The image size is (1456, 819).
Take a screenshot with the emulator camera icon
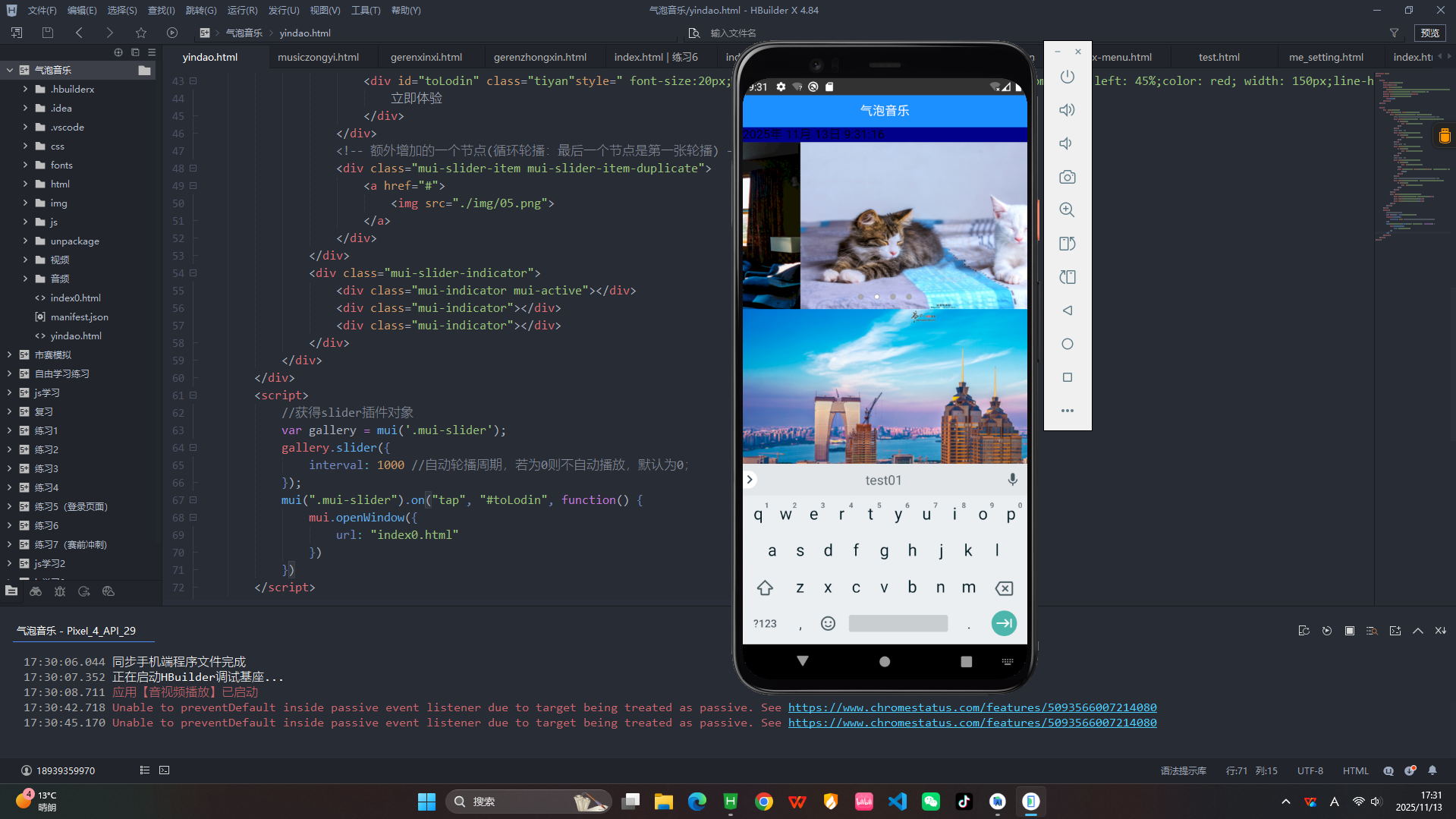click(1067, 177)
